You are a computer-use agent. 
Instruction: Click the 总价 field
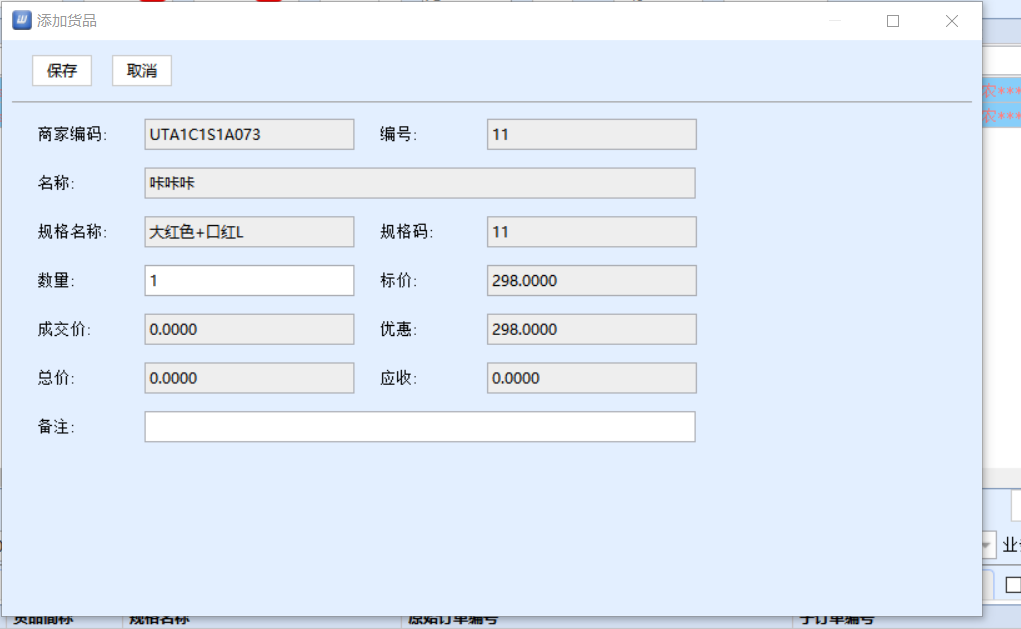(x=249, y=378)
